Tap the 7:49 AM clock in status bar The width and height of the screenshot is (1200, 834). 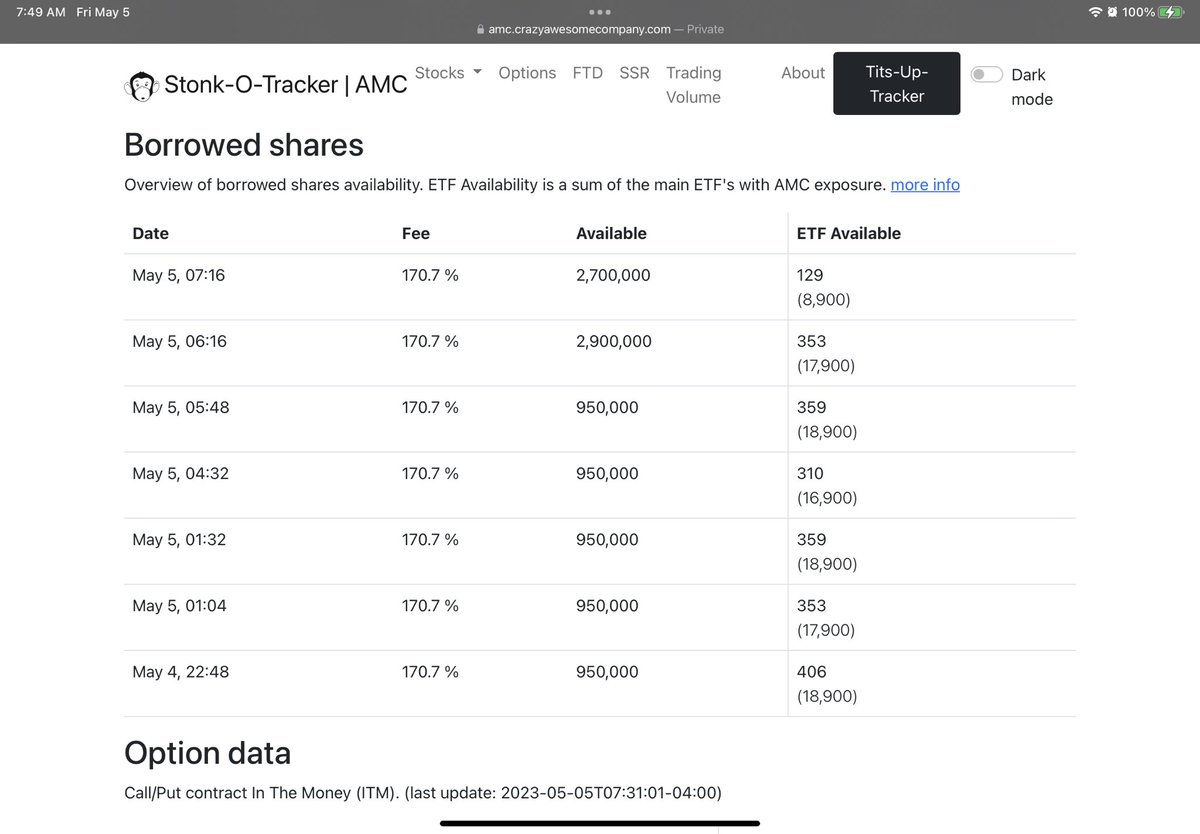39,11
